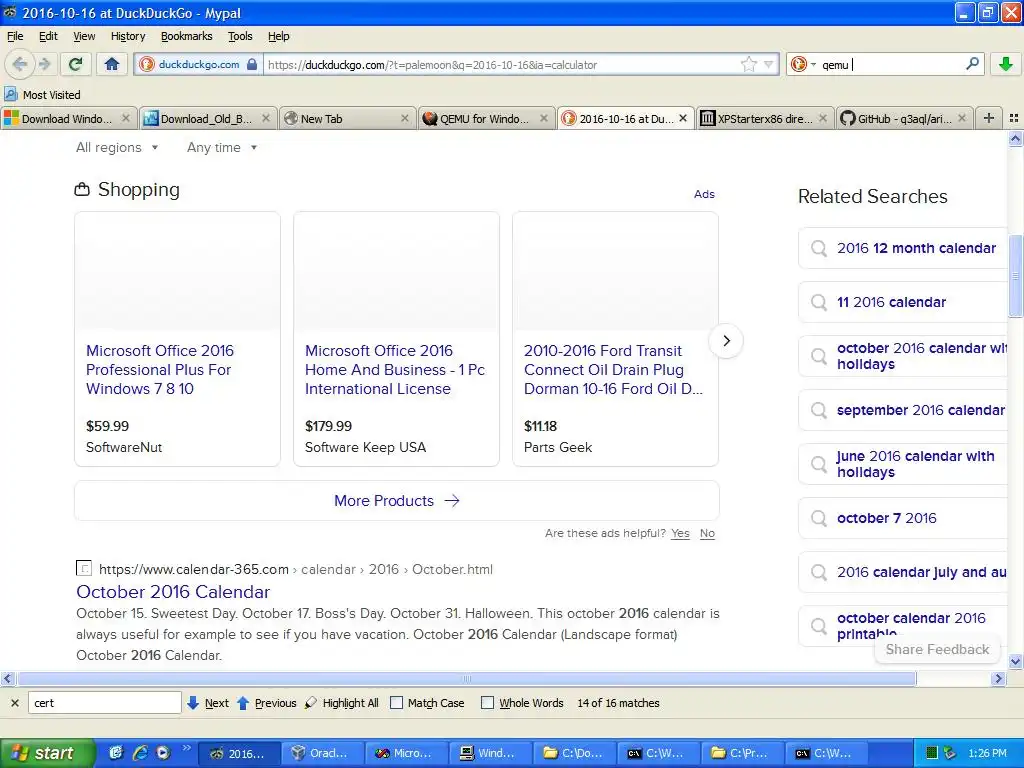Reload the current page
Screen dimensions: 1024x768
click(76, 64)
